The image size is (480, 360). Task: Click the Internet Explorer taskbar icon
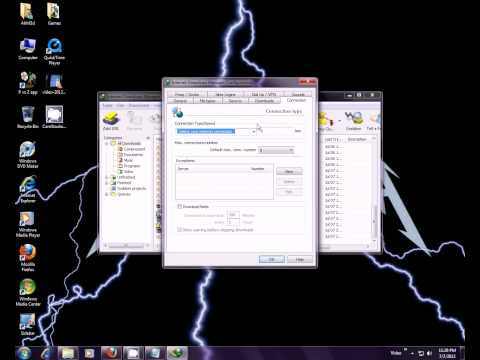pos(46,353)
